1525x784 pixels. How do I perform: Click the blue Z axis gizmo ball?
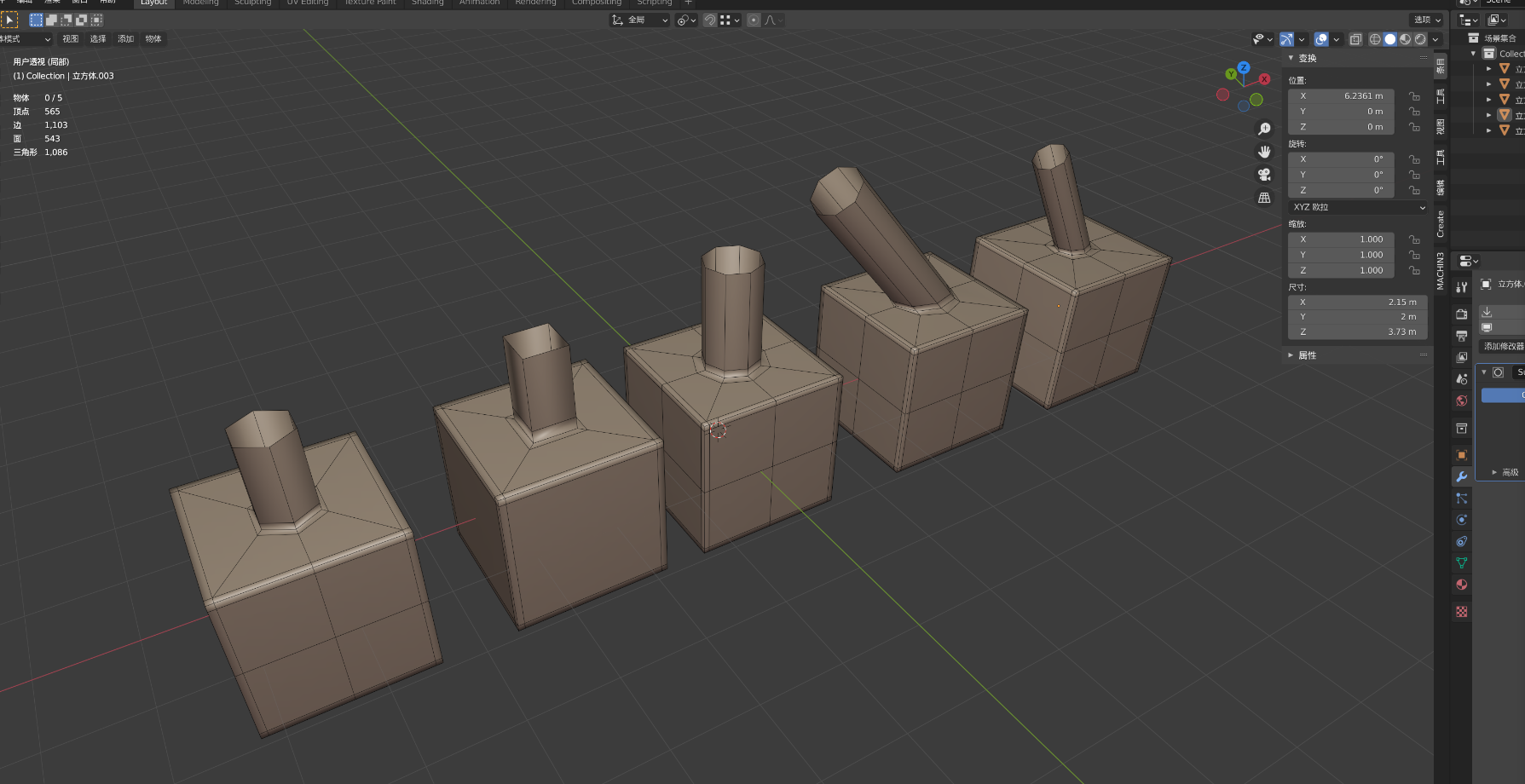click(x=1244, y=67)
